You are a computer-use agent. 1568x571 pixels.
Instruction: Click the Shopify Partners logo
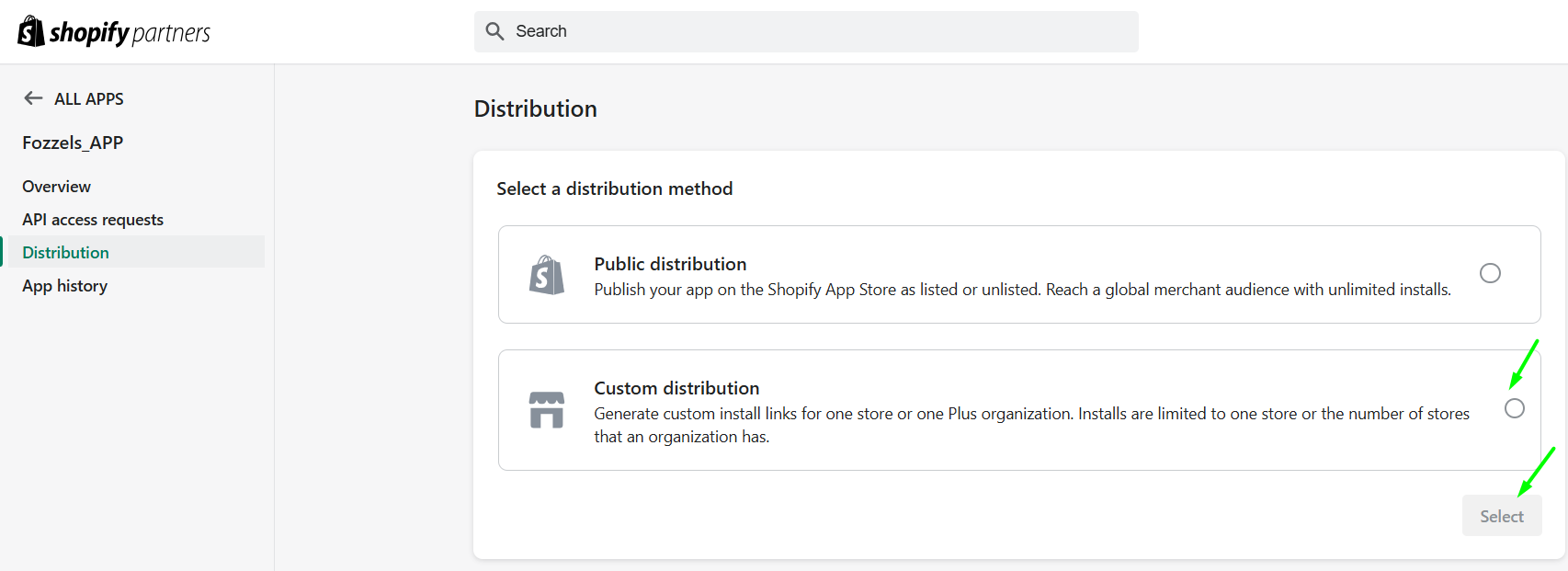[114, 32]
